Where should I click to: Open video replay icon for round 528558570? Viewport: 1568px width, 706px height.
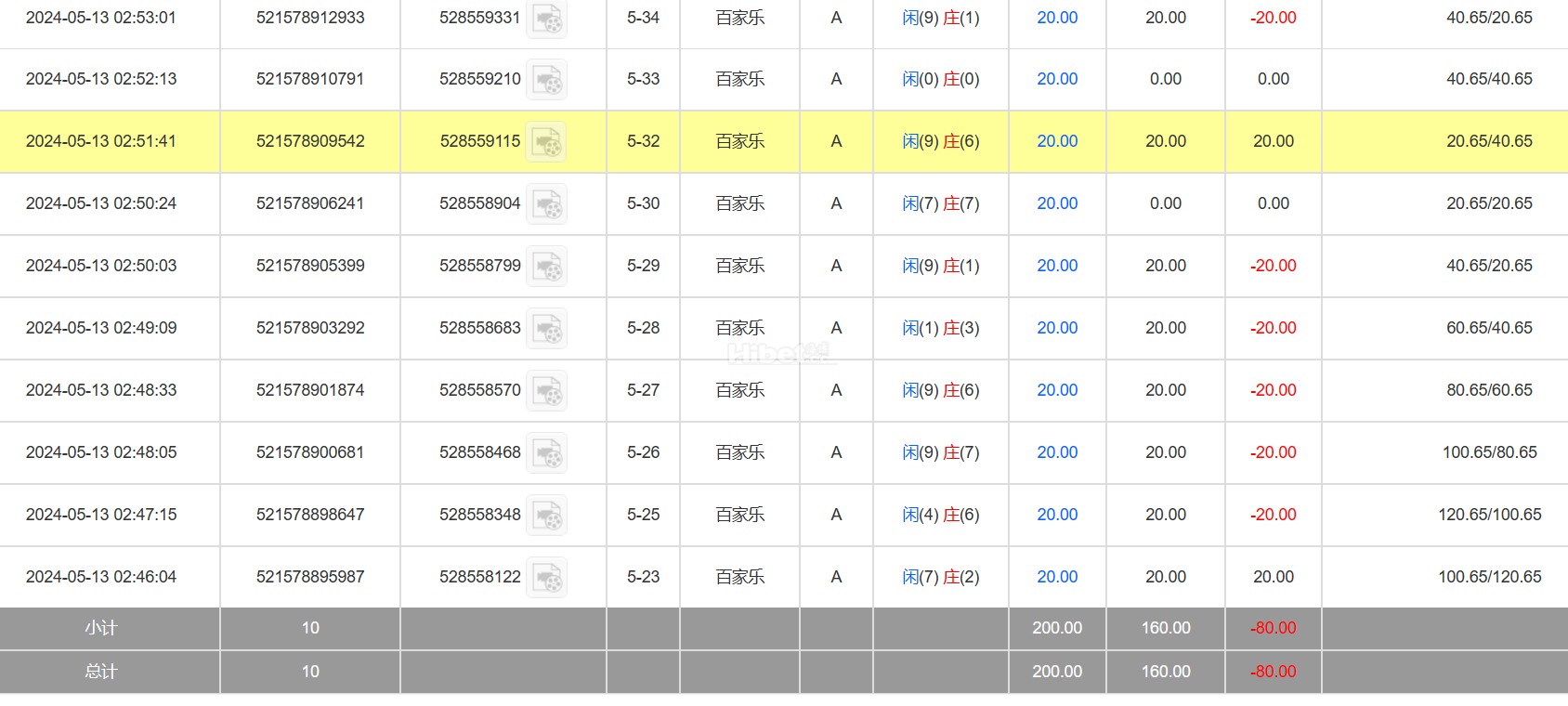click(547, 391)
